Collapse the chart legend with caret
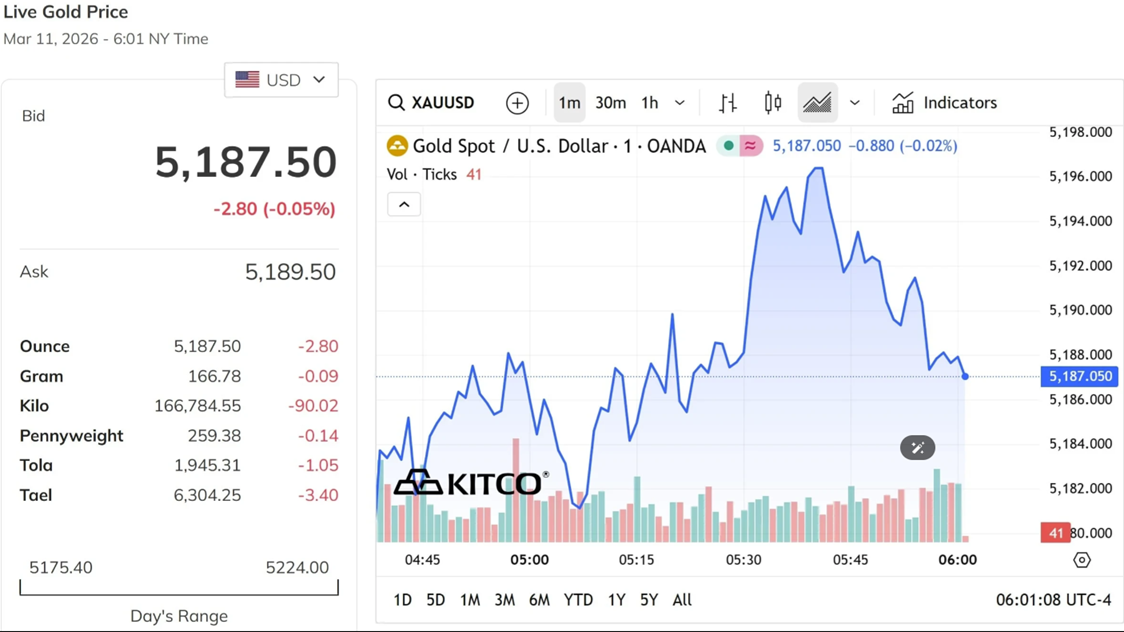This screenshot has height=632, width=1124. tap(404, 205)
